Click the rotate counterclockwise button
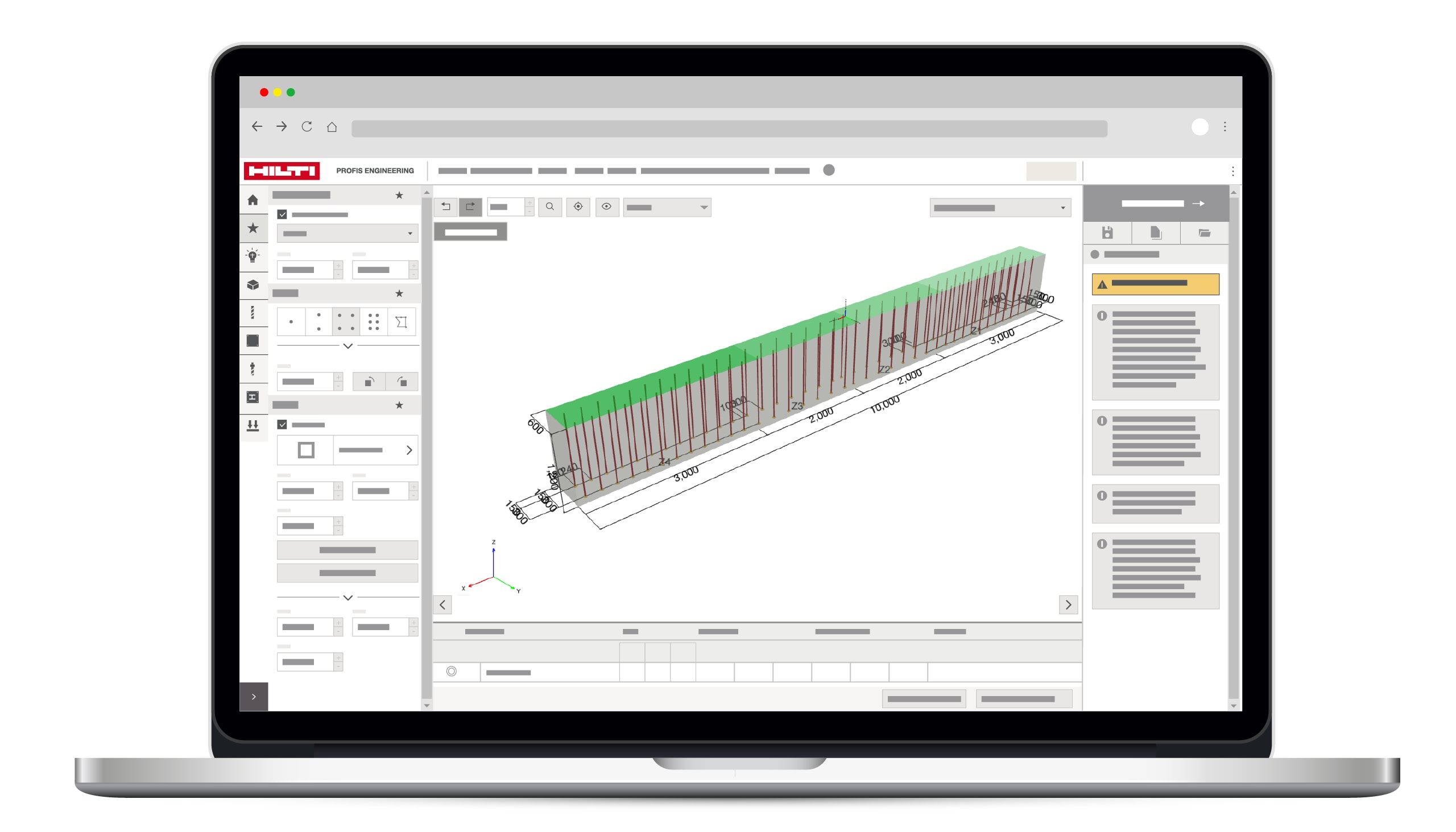This screenshot has height=832, width=1456. 370,382
